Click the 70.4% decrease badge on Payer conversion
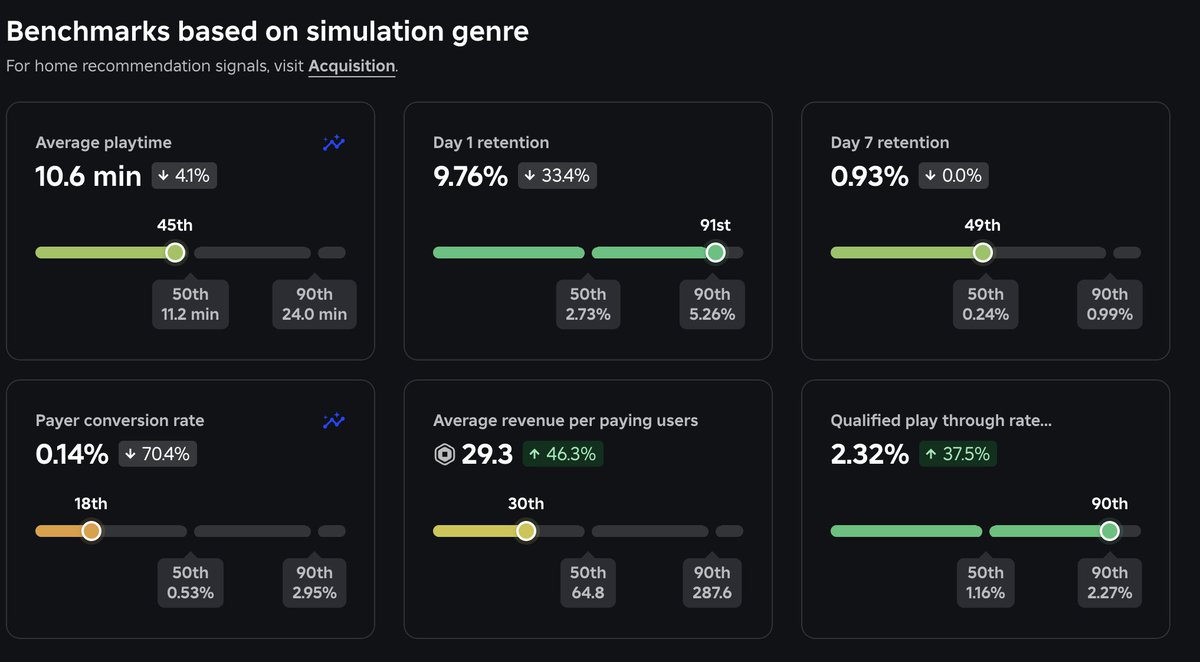Viewport: 1200px width, 662px height. tap(158, 454)
